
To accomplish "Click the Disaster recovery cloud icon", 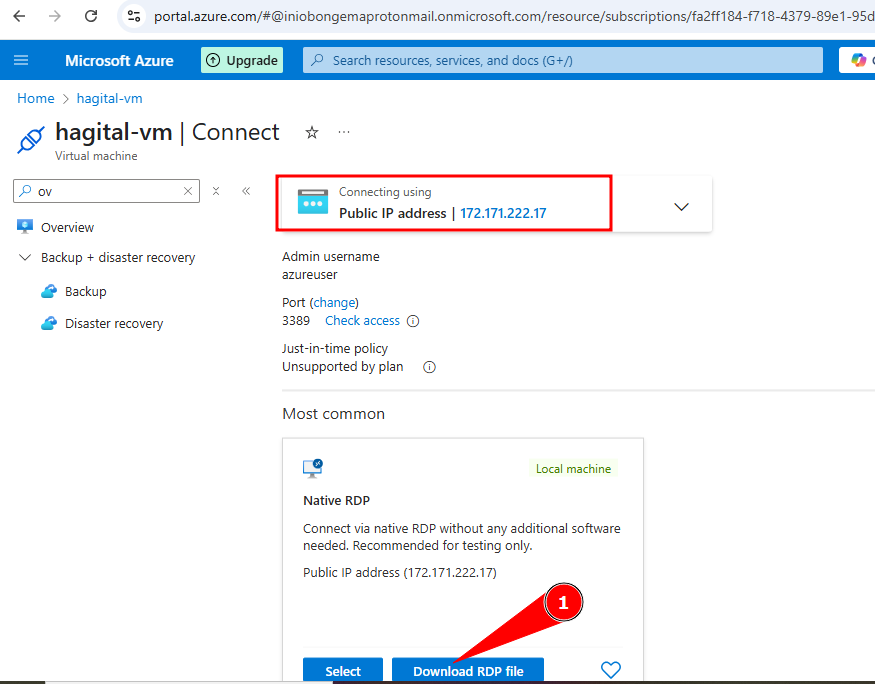I will pos(49,324).
